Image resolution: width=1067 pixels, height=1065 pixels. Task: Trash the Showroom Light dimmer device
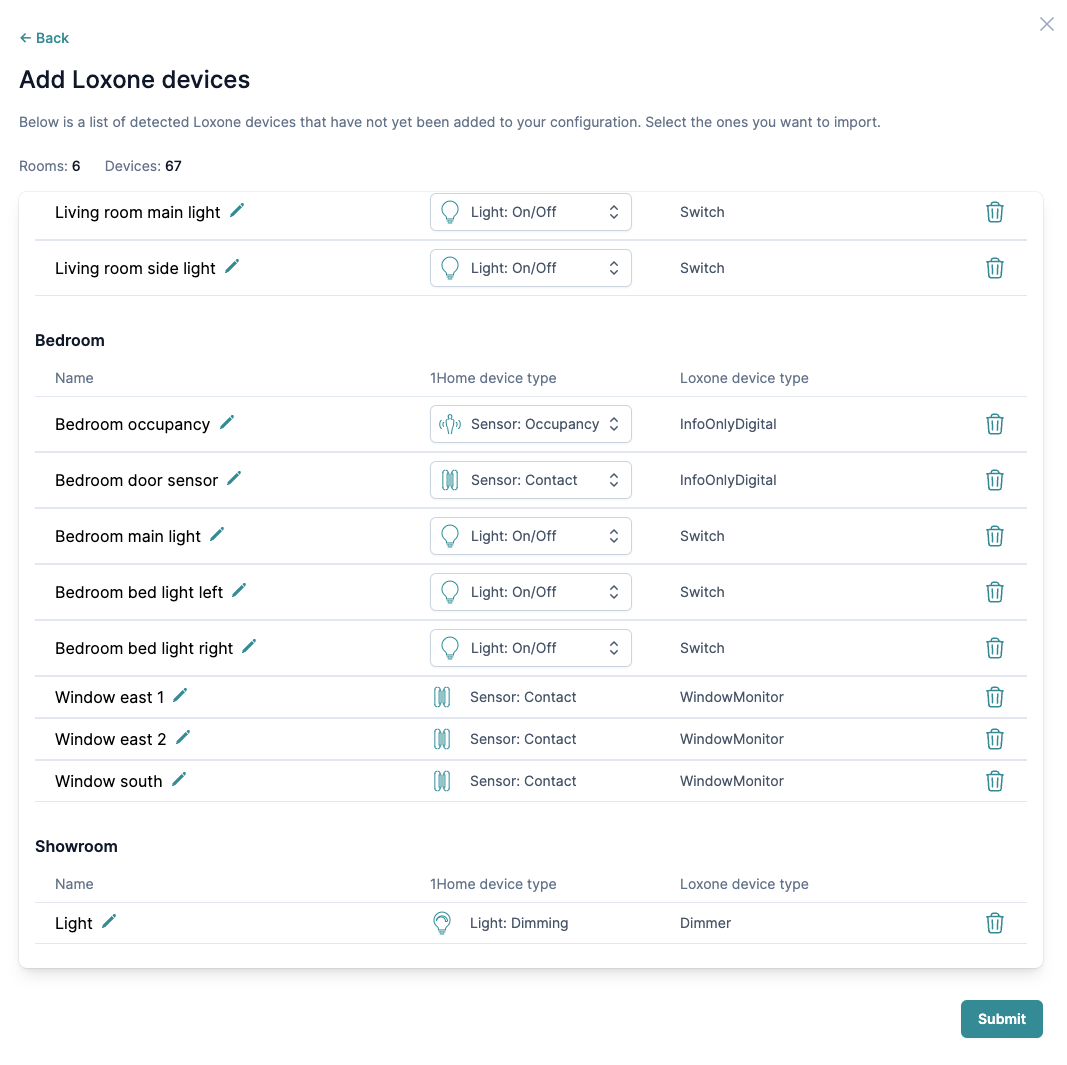(x=994, y=923)
